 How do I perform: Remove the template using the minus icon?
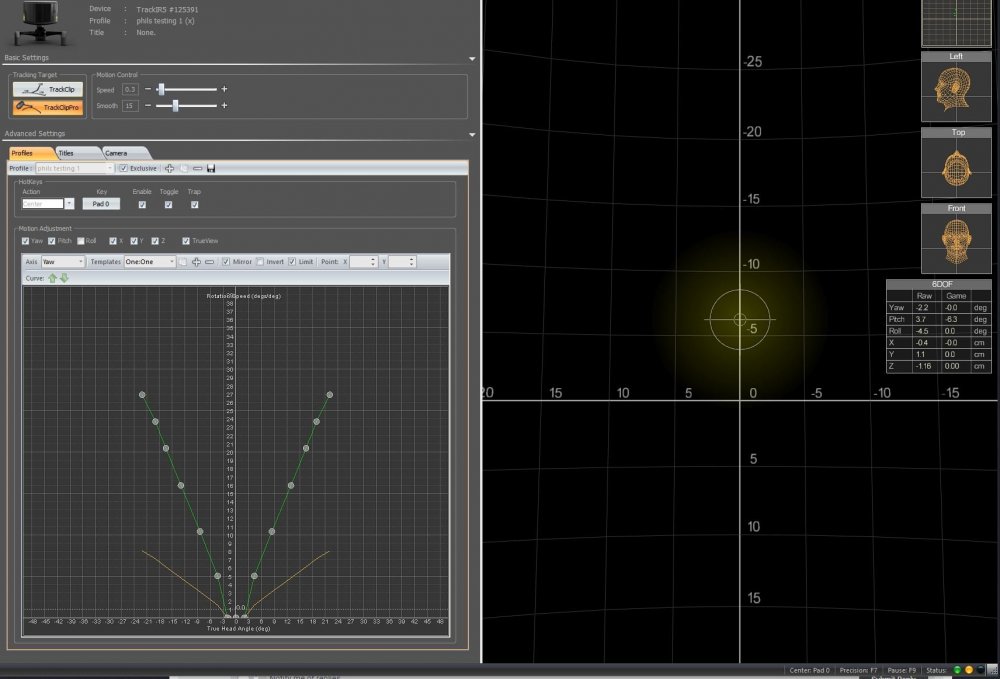tap(209, 261)
